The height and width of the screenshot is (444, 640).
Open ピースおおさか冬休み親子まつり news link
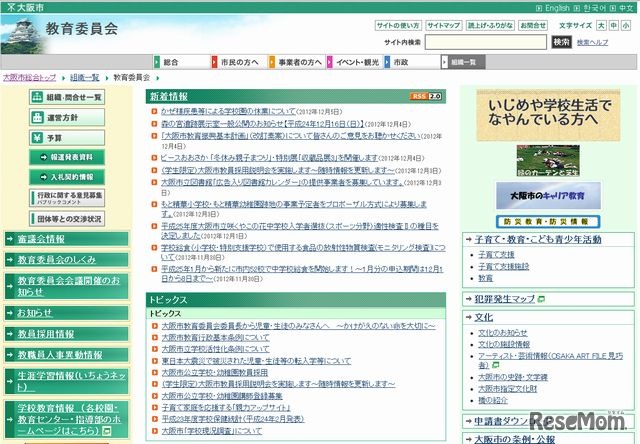coord(269,158)
